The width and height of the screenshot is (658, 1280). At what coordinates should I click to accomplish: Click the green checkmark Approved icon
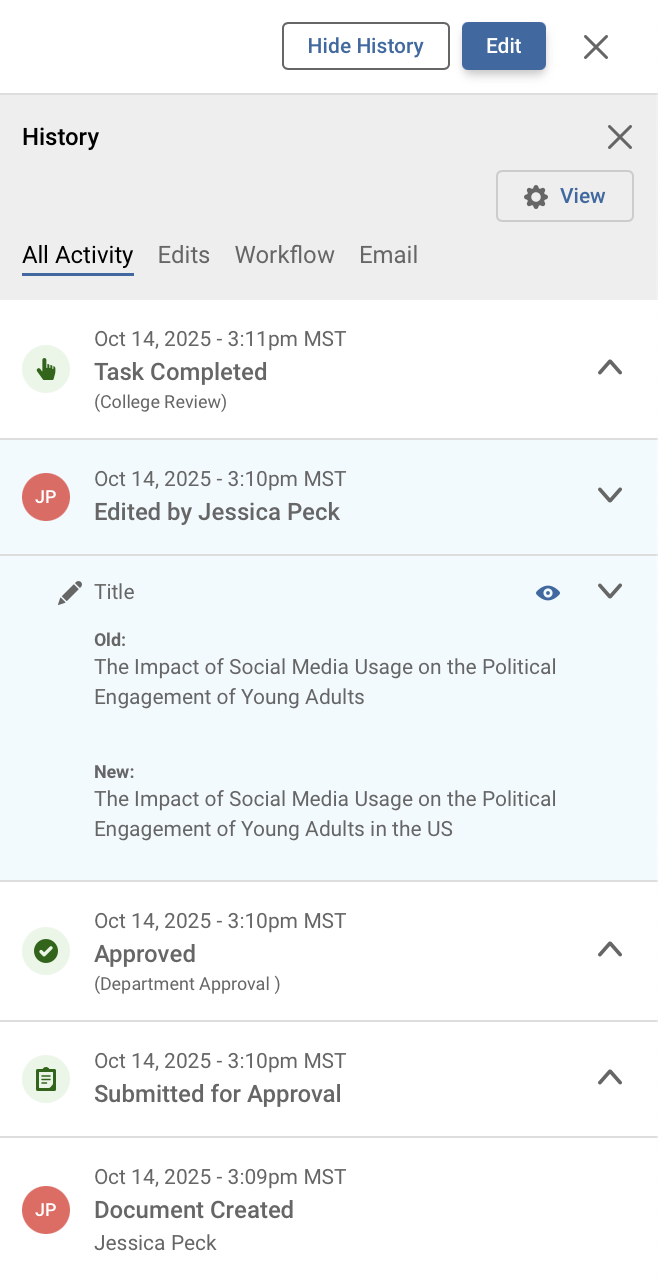point(45,951)
